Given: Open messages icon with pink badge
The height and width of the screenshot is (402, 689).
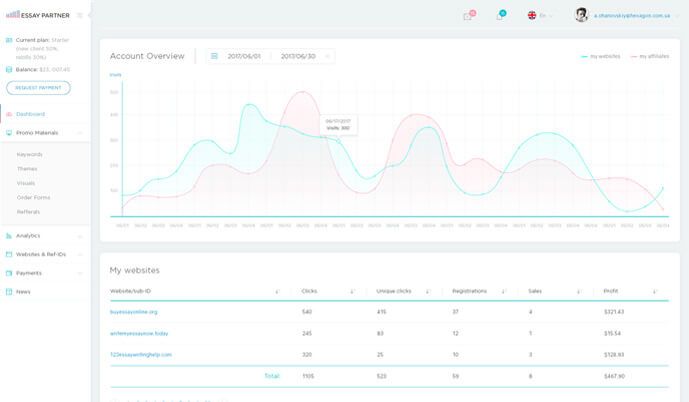Looking at the screenshot, I should click(x=469, y=15).
